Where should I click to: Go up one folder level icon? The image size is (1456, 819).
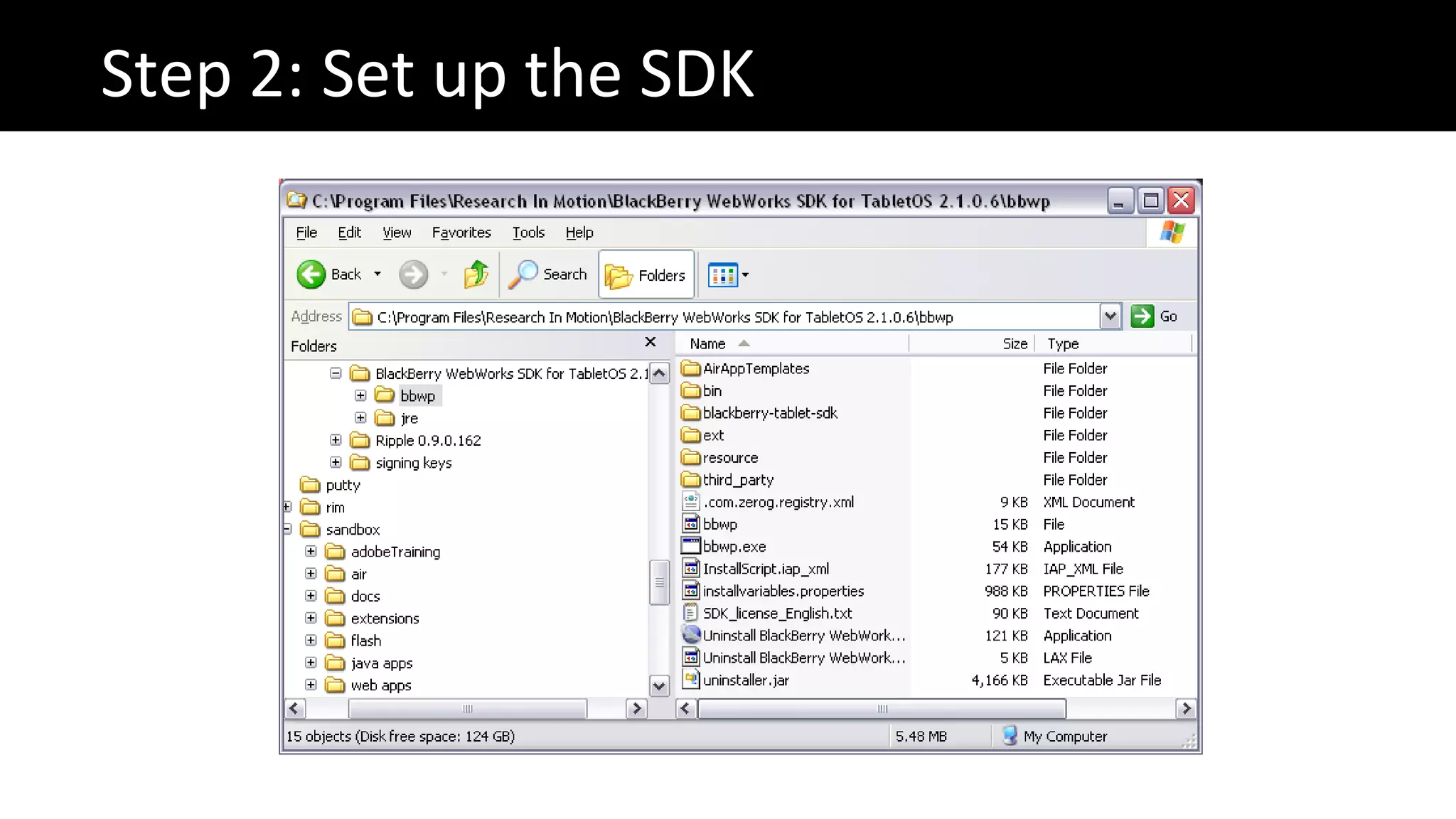tap(476, 274)
